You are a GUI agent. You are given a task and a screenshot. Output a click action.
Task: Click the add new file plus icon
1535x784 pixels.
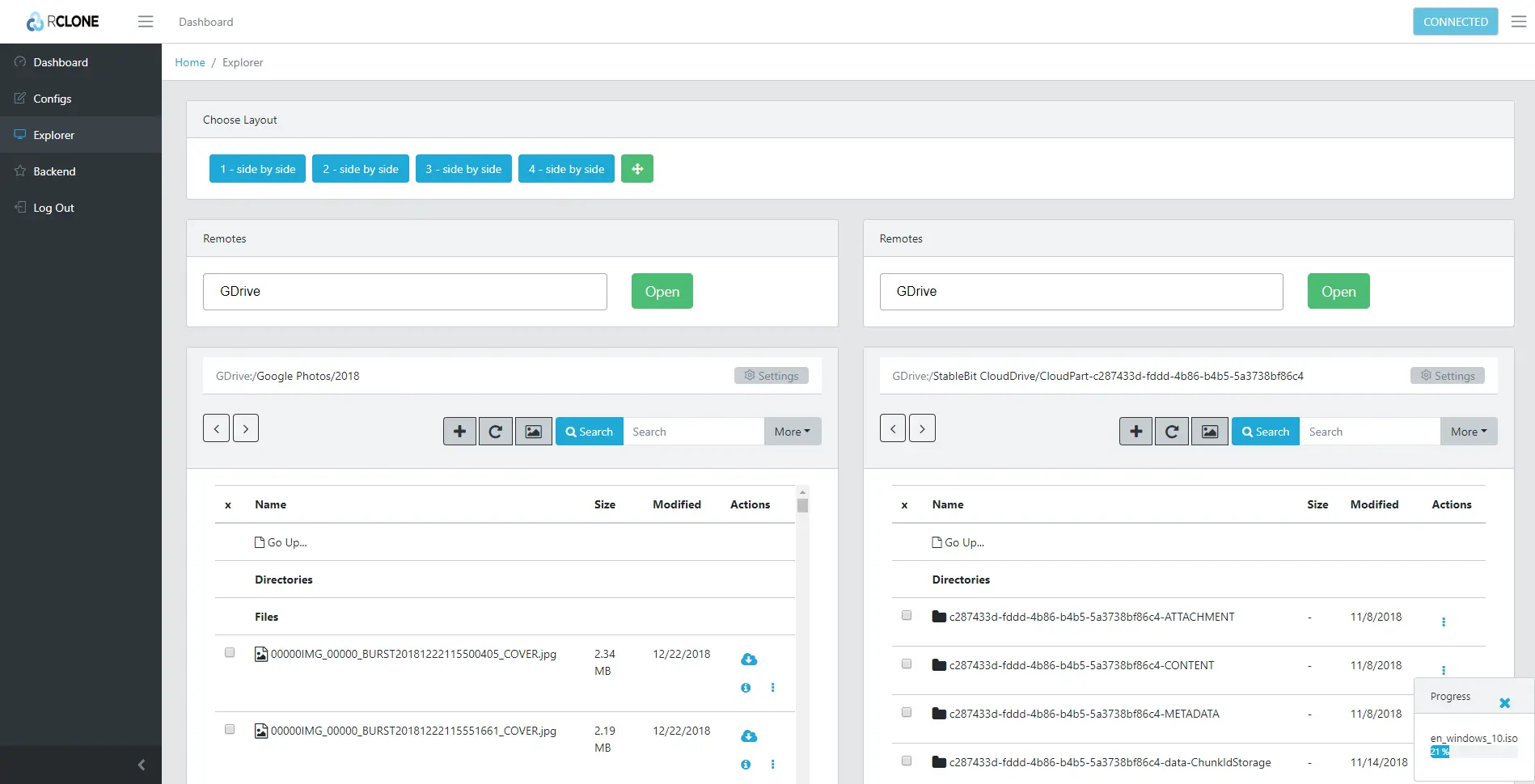459,431
